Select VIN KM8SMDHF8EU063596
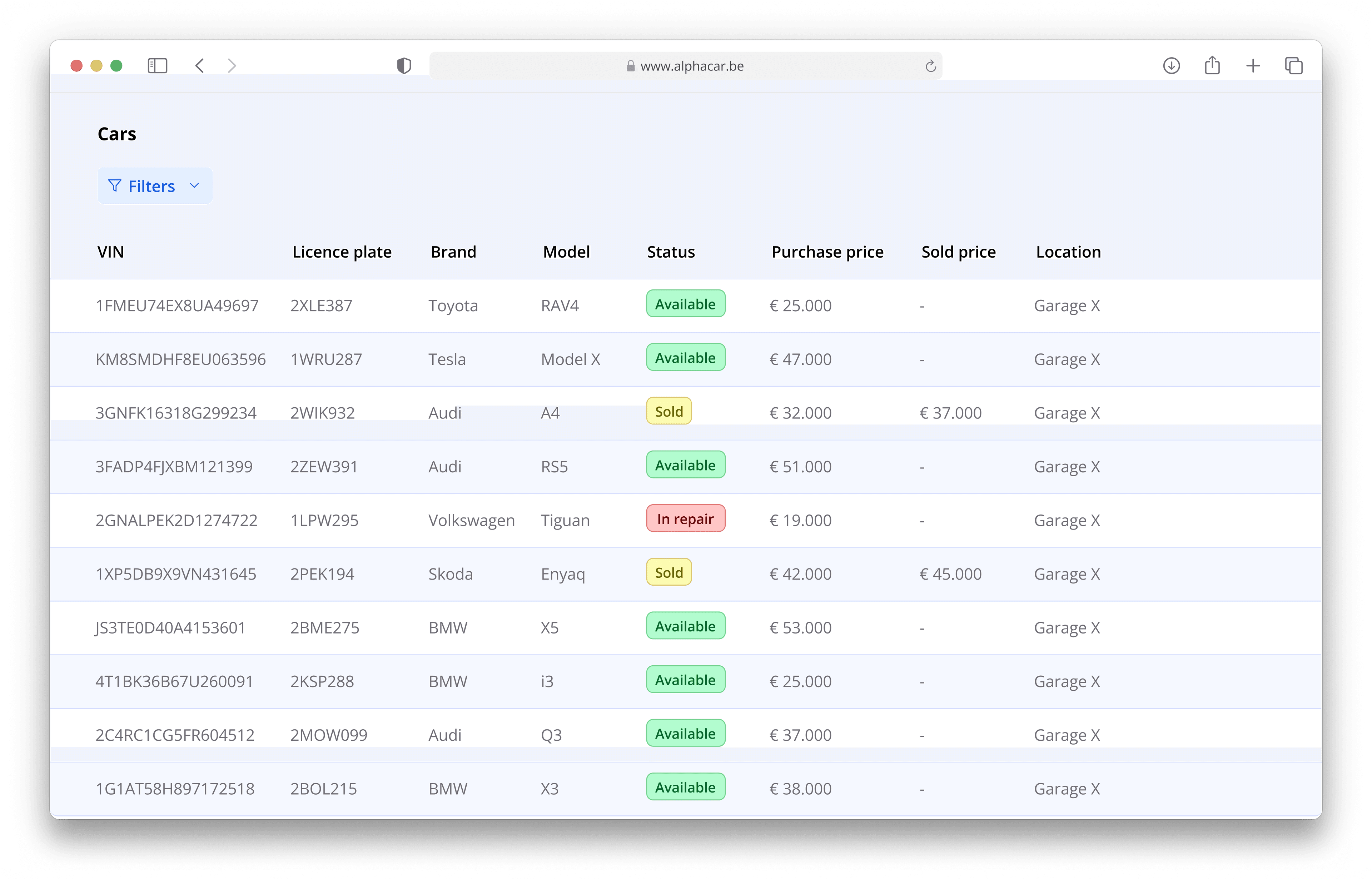Screen dimensions: 1372x879 (180, 359)
